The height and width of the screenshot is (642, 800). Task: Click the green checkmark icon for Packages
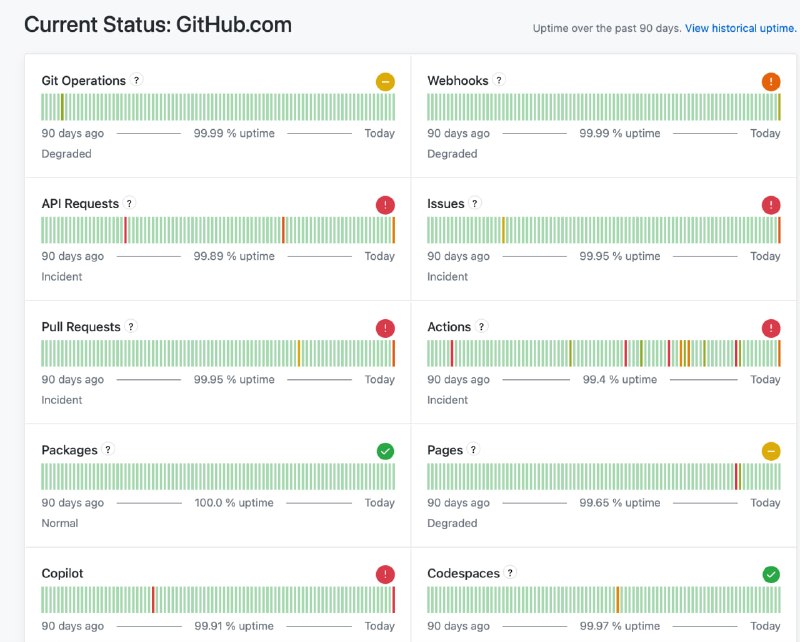pos(385,451)
